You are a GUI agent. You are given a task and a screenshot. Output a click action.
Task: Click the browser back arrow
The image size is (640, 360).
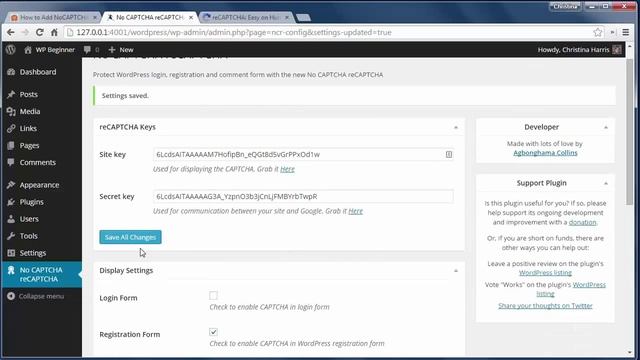tap(11, 32)
